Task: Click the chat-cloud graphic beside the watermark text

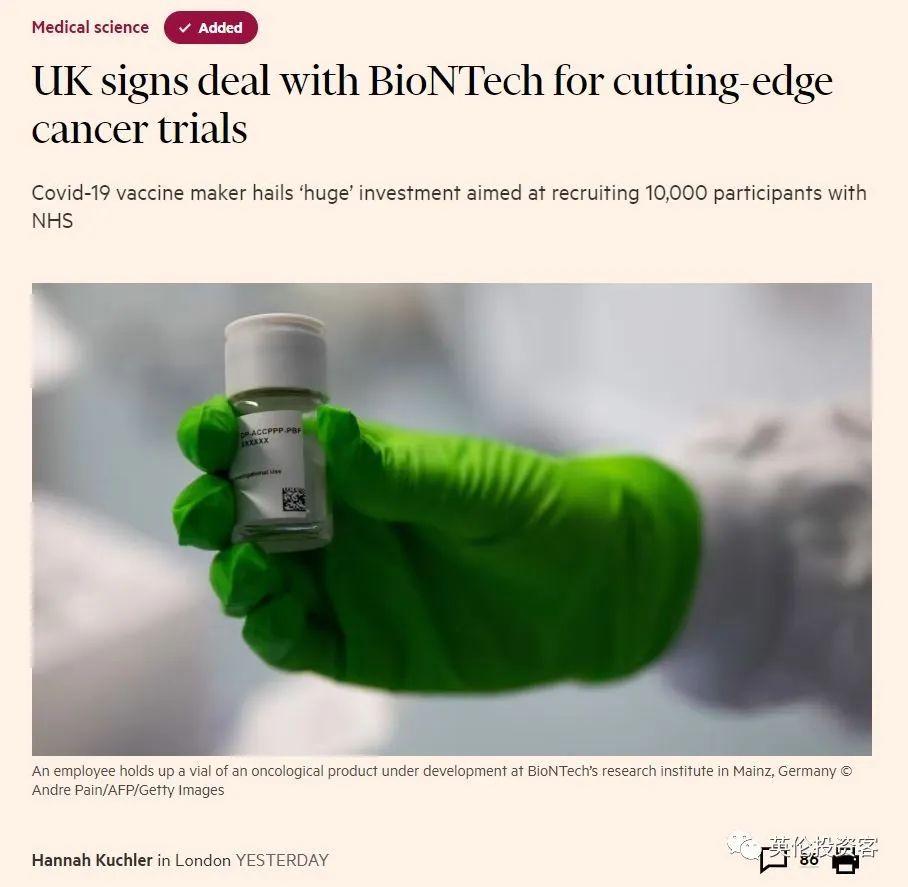Action: 738,844
